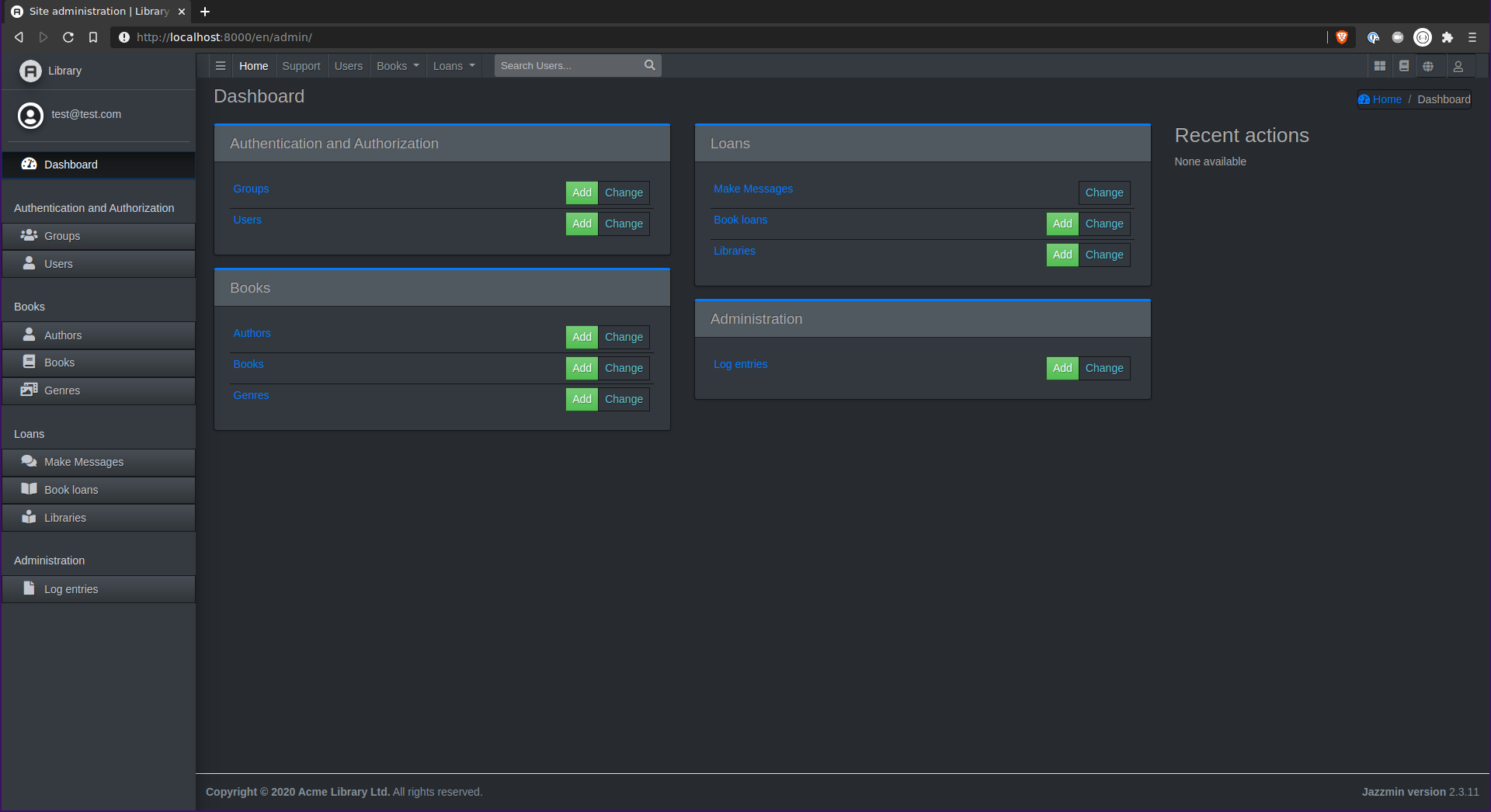Open the Authors link in the dashboard
The width and height of the screenshot is (1491, 812).
[x=252, y=333]
